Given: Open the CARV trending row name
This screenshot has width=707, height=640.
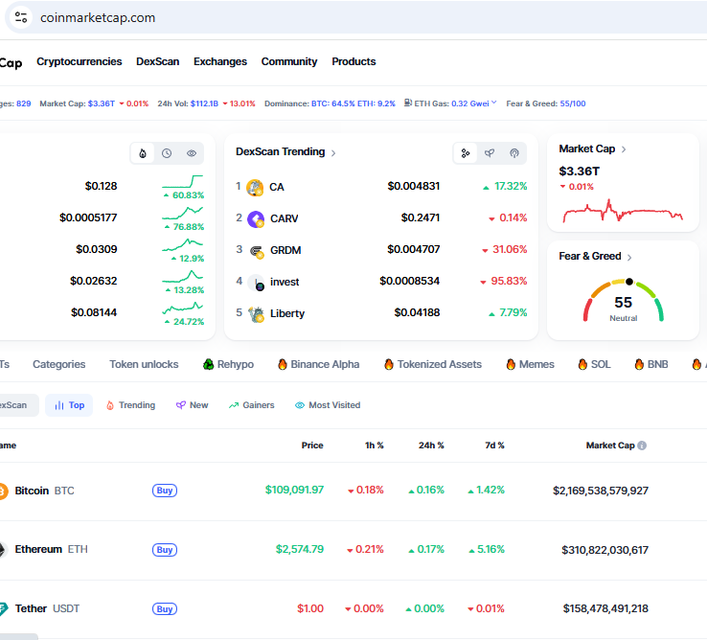Looking at the screenshot, I should pyautogui.click(x=284, y=219).
